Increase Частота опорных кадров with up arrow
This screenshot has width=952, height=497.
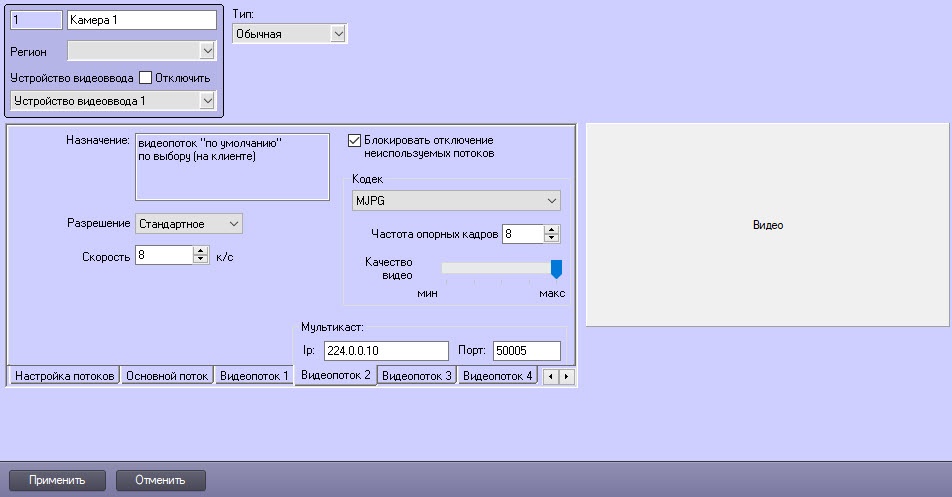552,229
